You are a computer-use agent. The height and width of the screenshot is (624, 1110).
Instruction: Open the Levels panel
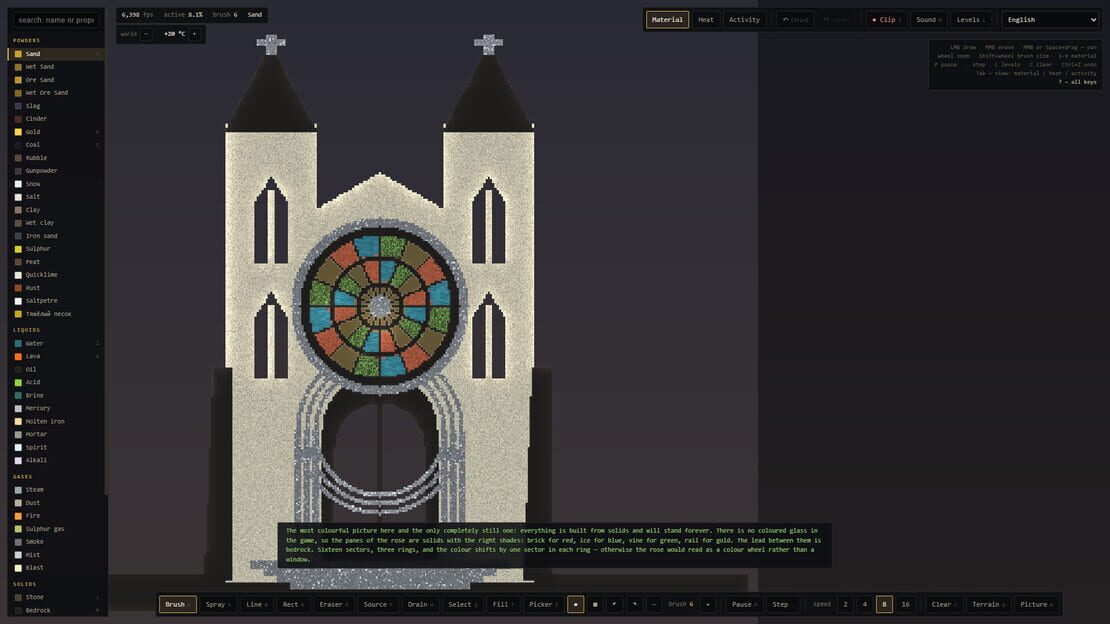click(970, 20)
